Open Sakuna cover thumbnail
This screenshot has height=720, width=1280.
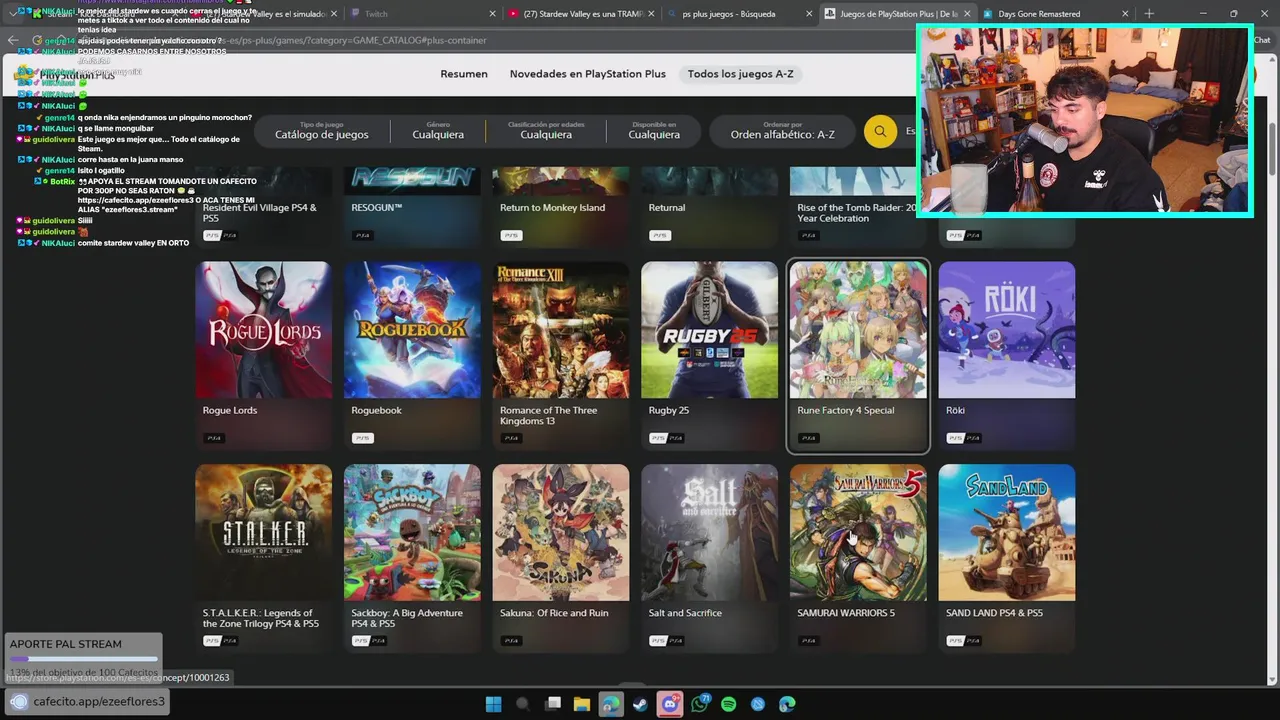pos(561,532)
